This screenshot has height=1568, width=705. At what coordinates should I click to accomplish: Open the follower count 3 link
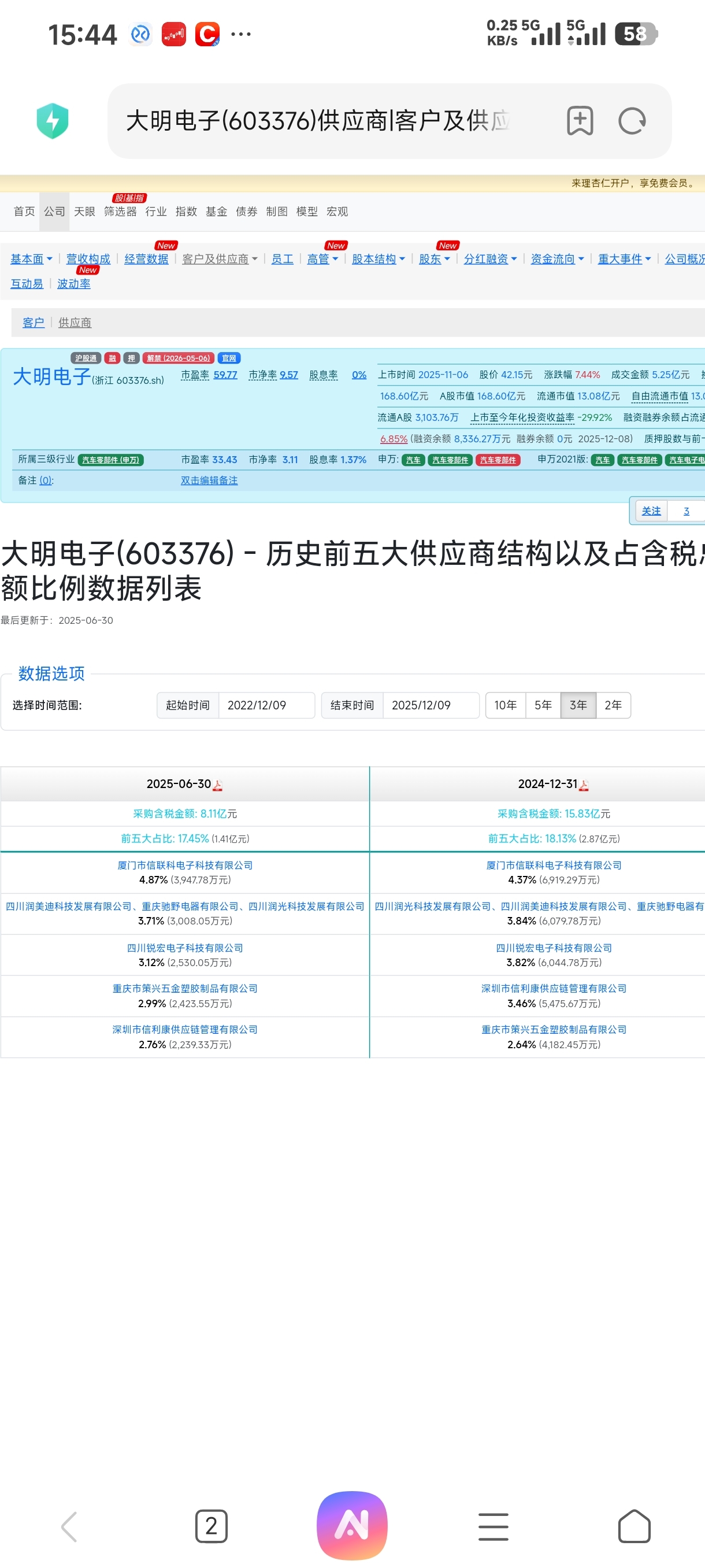[x=686, y=511]
